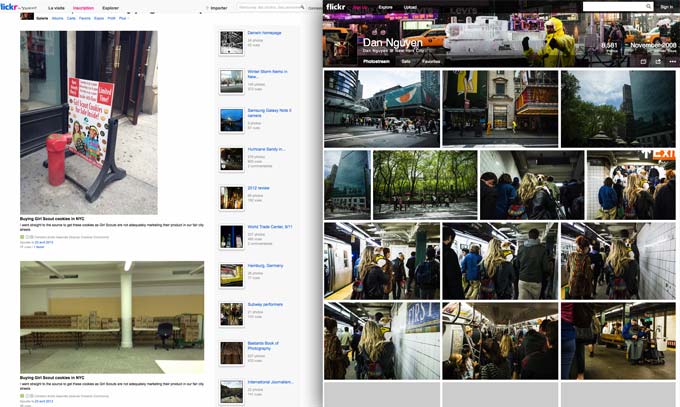Switch to the Favorites tab

click(x=431, y=62)
